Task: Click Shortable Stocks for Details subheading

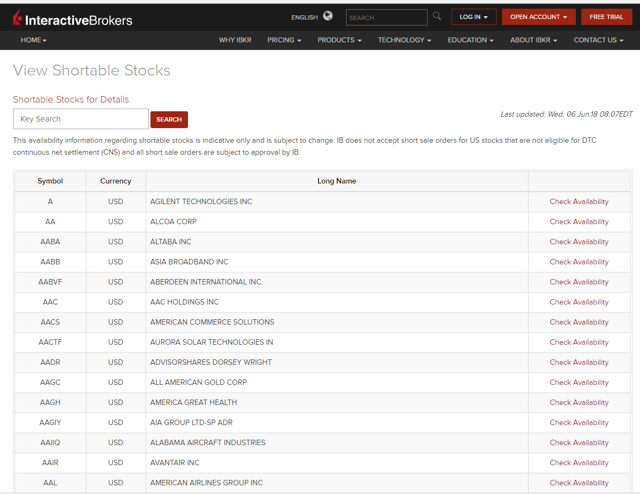Action: tap(71, 100)
